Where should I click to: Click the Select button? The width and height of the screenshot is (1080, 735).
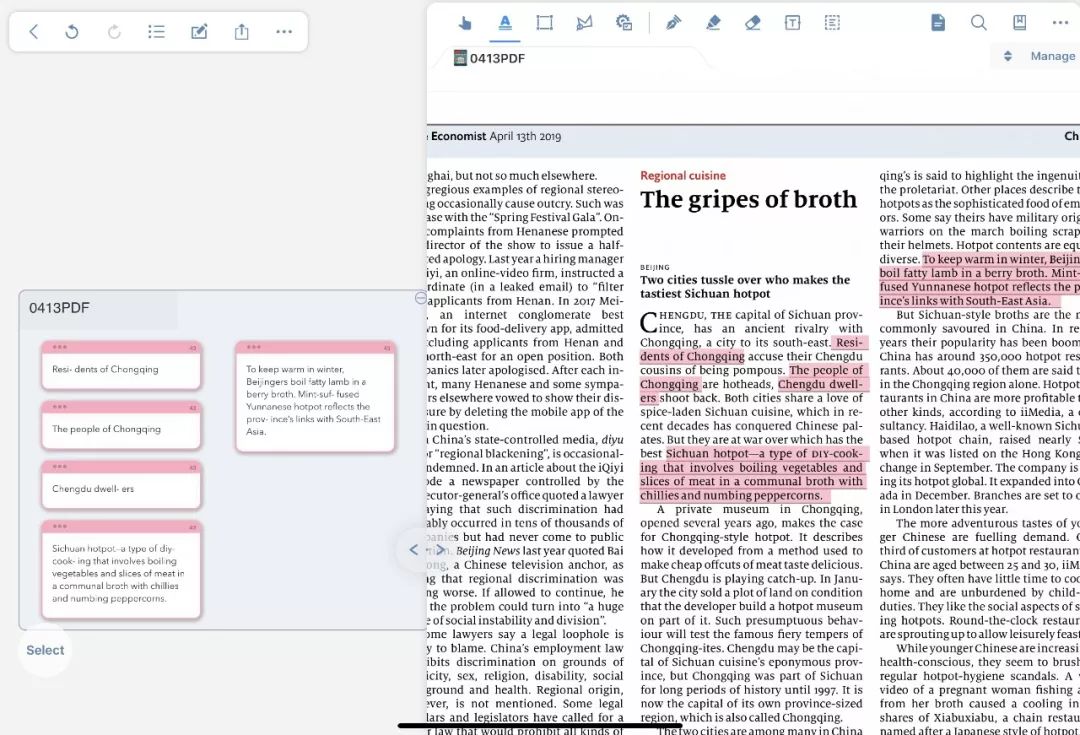(x=45, y=650)
